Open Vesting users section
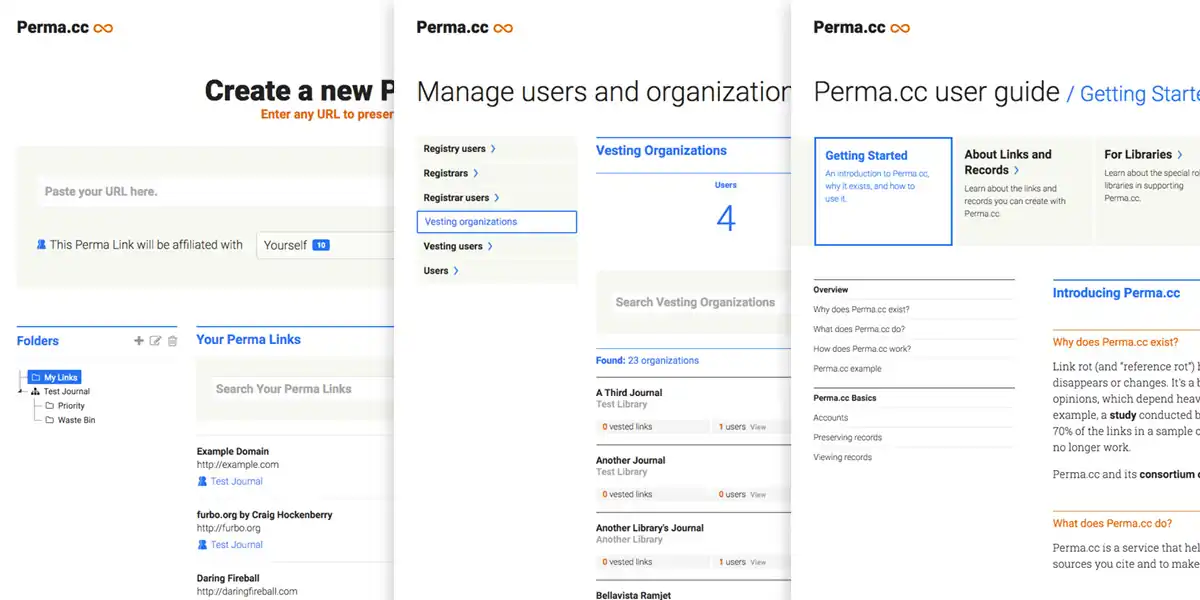The height and width of the screenshot is (600, 1200). pos(453,246)
